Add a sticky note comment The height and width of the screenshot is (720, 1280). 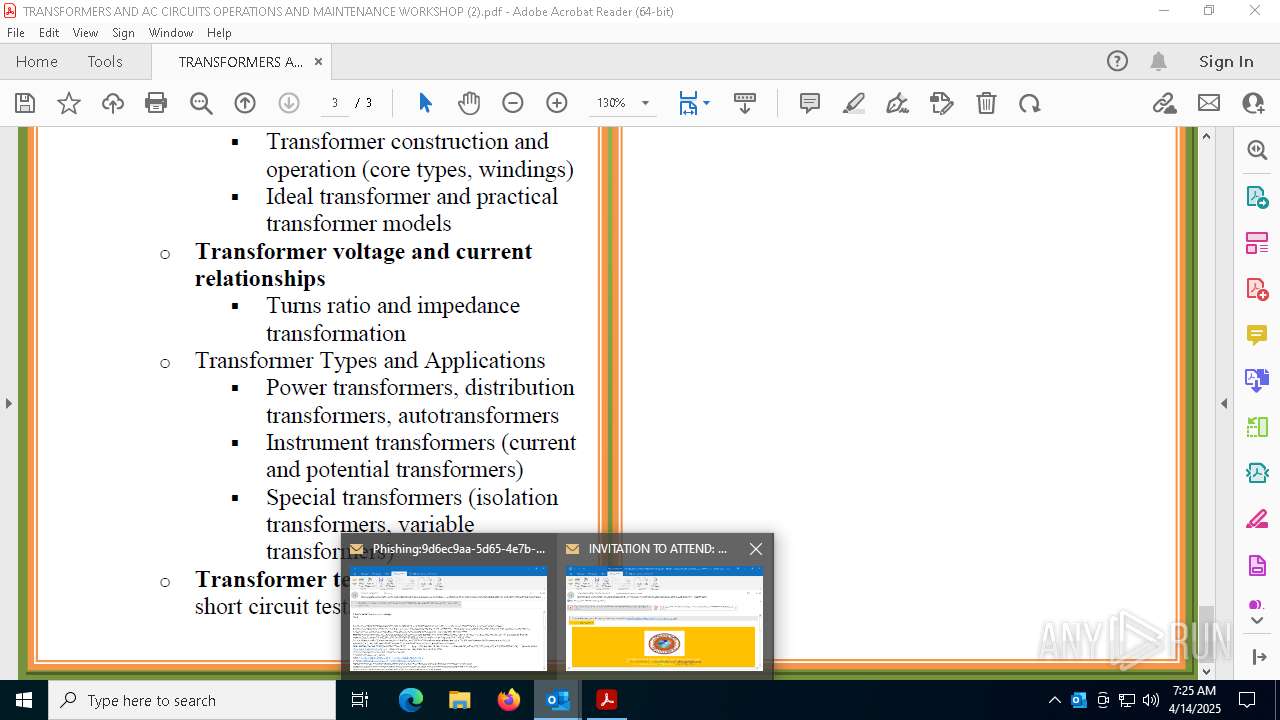coord(810,103)
